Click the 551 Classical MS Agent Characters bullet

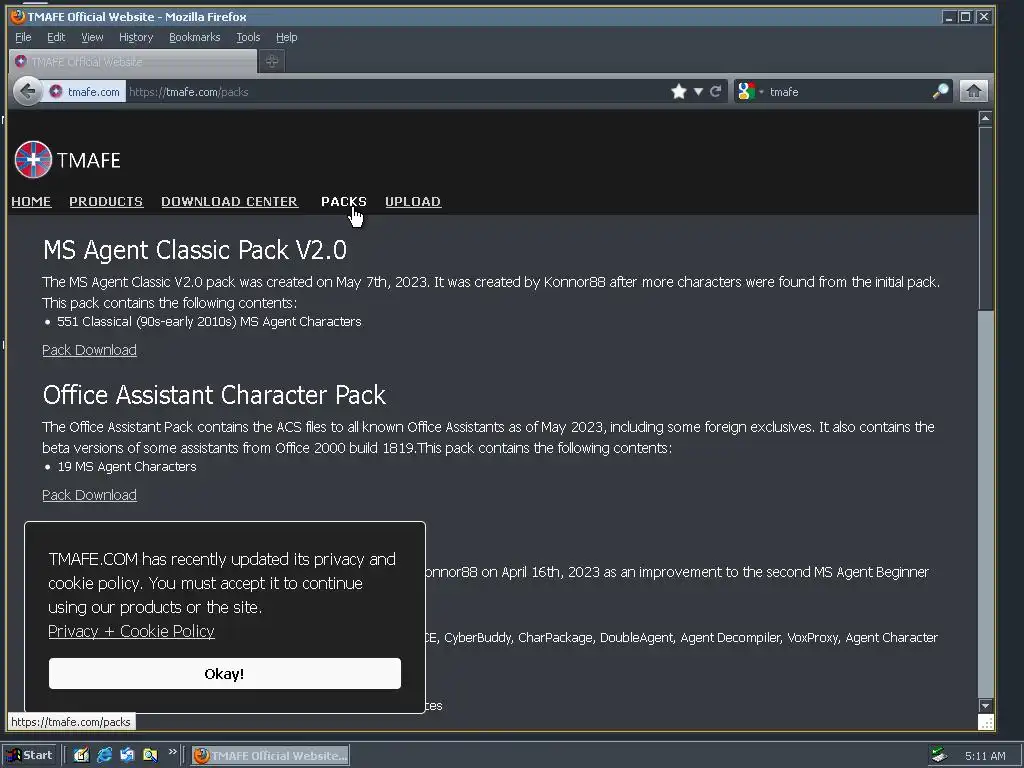click(x=209, y=322)
